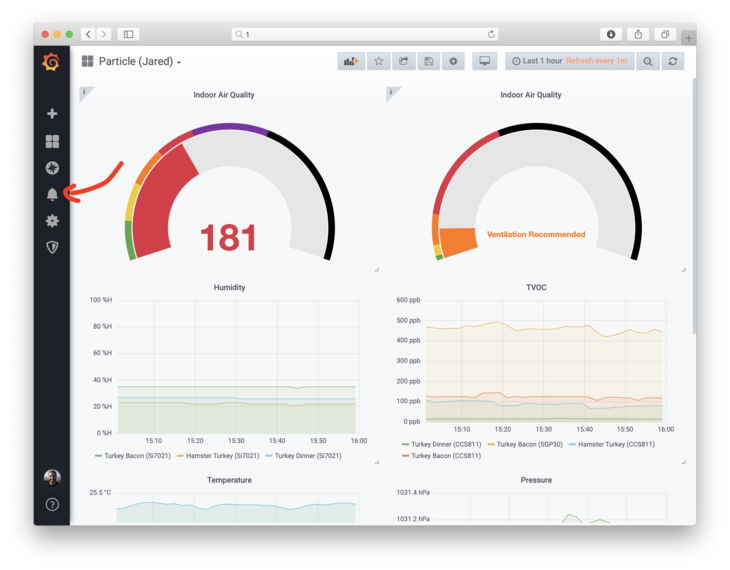Show info on right Indoor Air Quality panel
The width and height of the screenshot is (730, 570).
(x=392, y=92)
